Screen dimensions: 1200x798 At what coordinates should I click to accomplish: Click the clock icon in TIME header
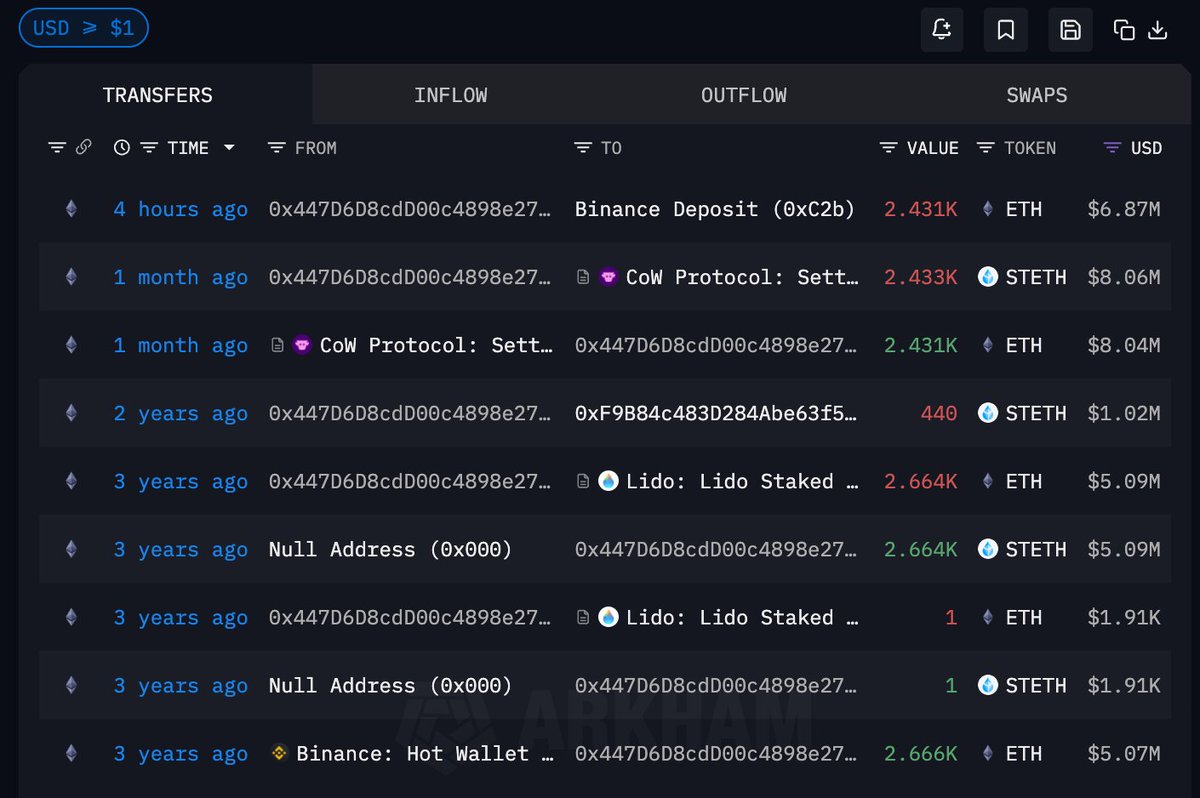[x=122, y=148]
